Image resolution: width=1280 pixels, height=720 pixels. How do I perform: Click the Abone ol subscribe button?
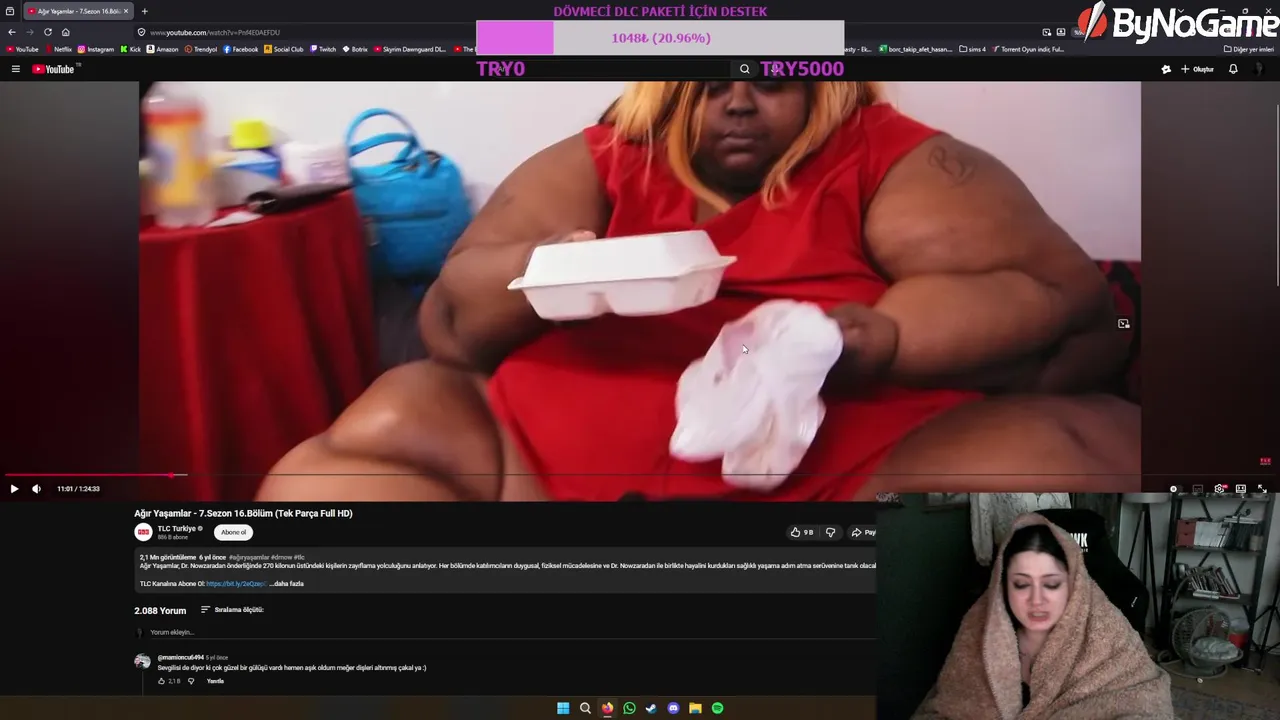tap(233, 532)
